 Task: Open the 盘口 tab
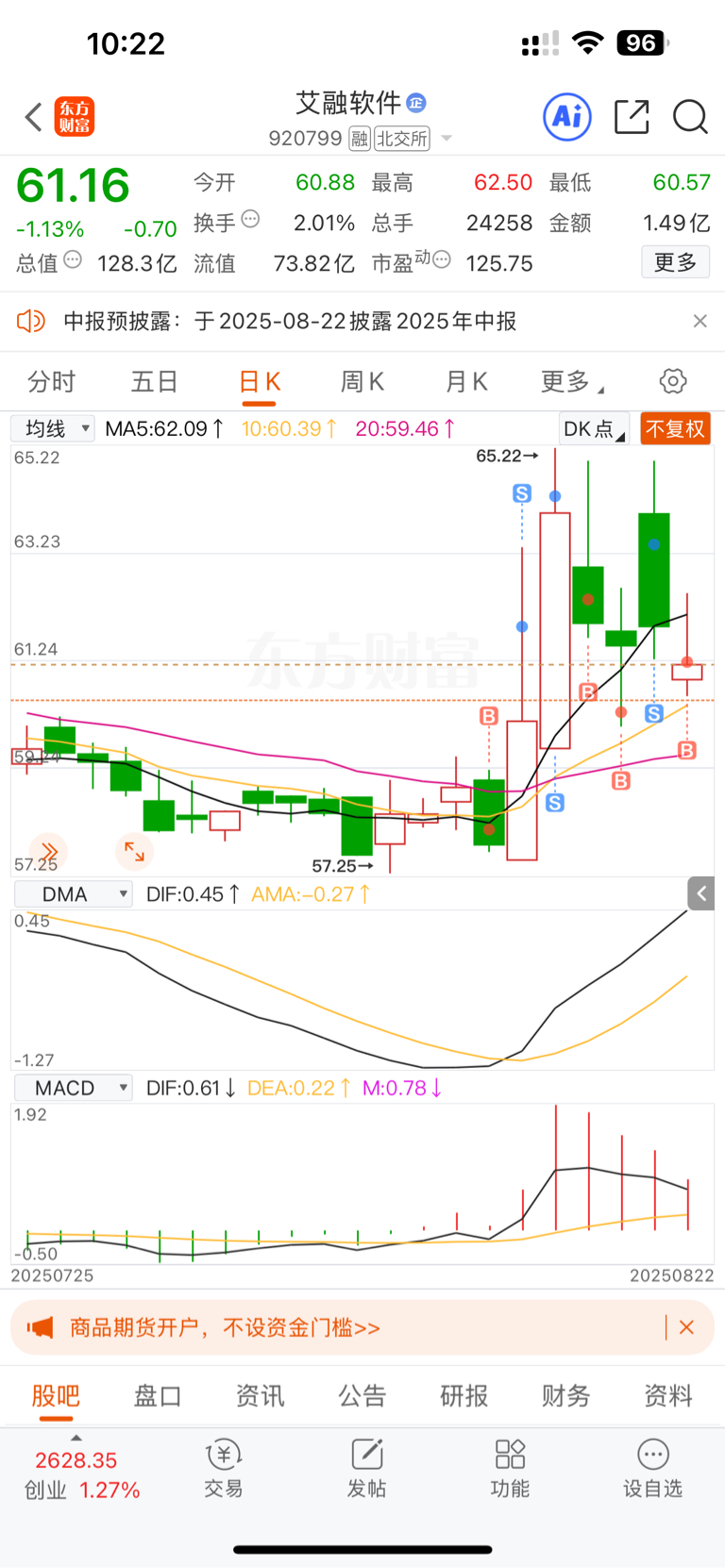click(x=158, y=1395)
